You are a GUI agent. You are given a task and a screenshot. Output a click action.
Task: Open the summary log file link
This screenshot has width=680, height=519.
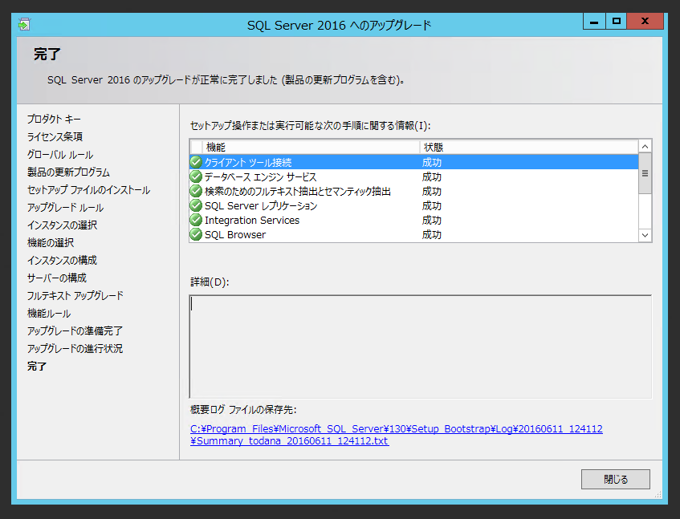pyautogui.click(x=396, y=435)
